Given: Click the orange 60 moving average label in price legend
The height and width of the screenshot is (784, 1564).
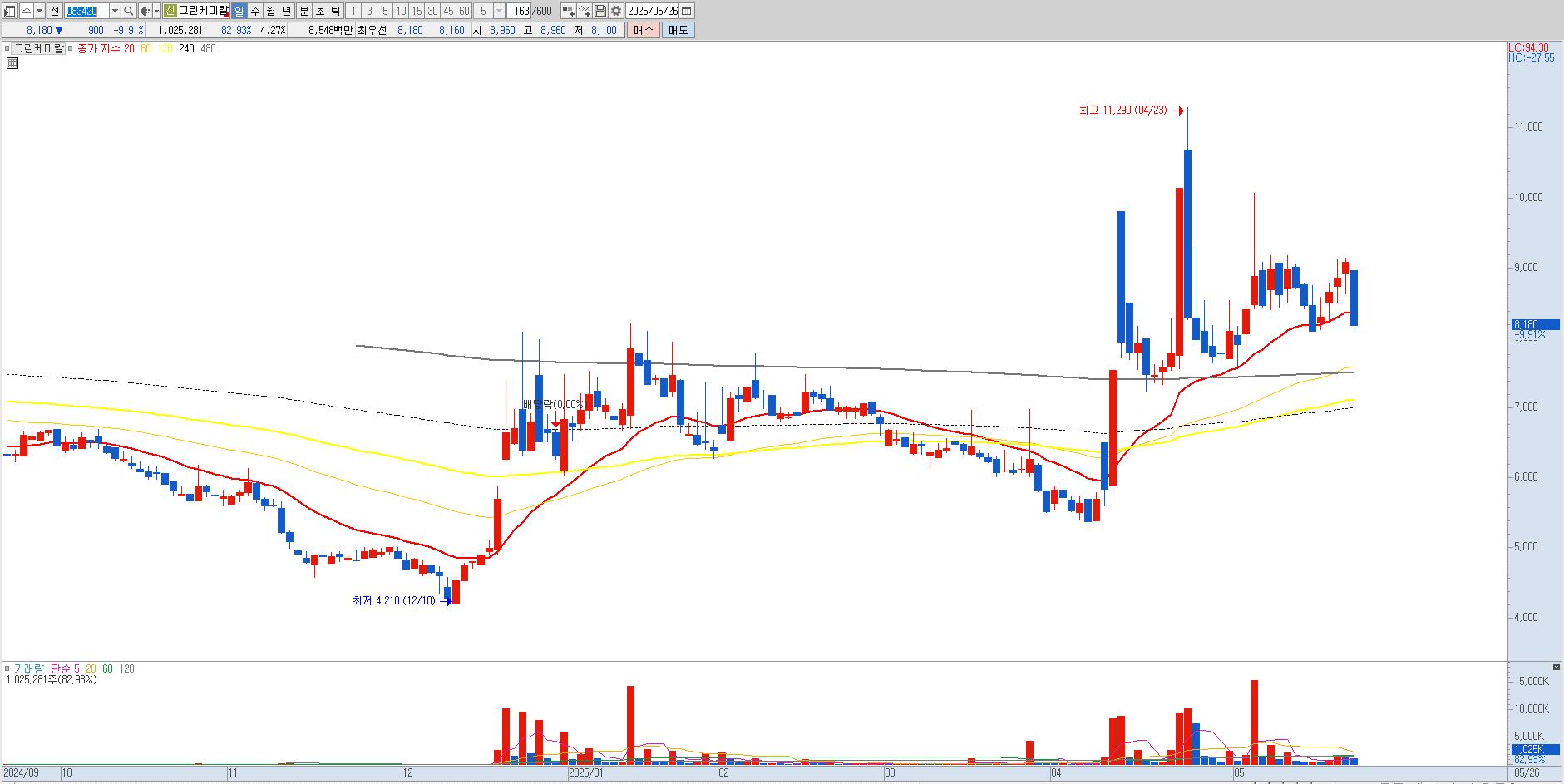Looking at the screenshot, I should (x=146, y=48).
